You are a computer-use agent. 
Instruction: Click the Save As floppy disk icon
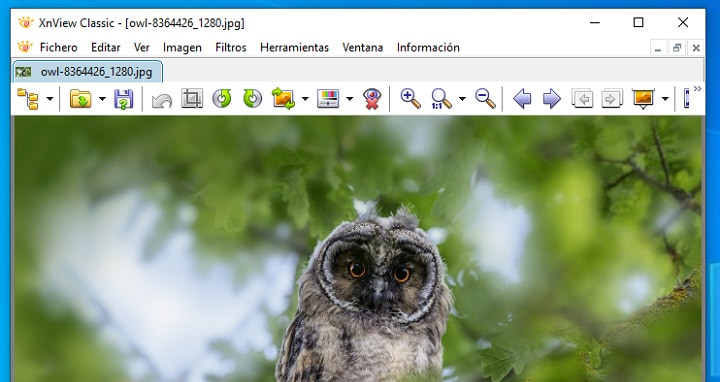[124, 99]
